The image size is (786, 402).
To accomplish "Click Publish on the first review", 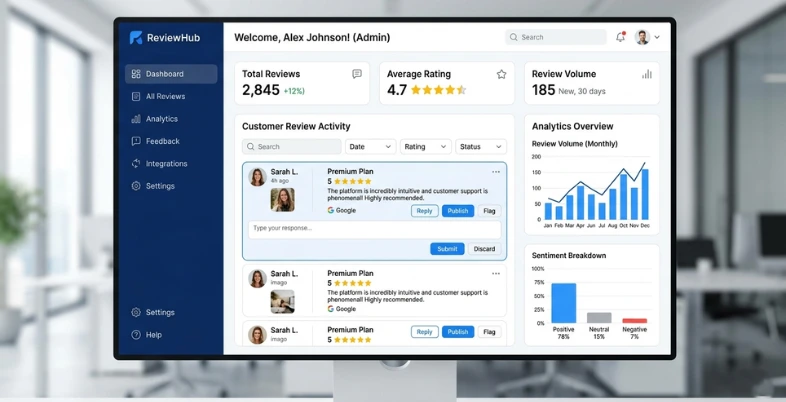I will click(458, 211).
